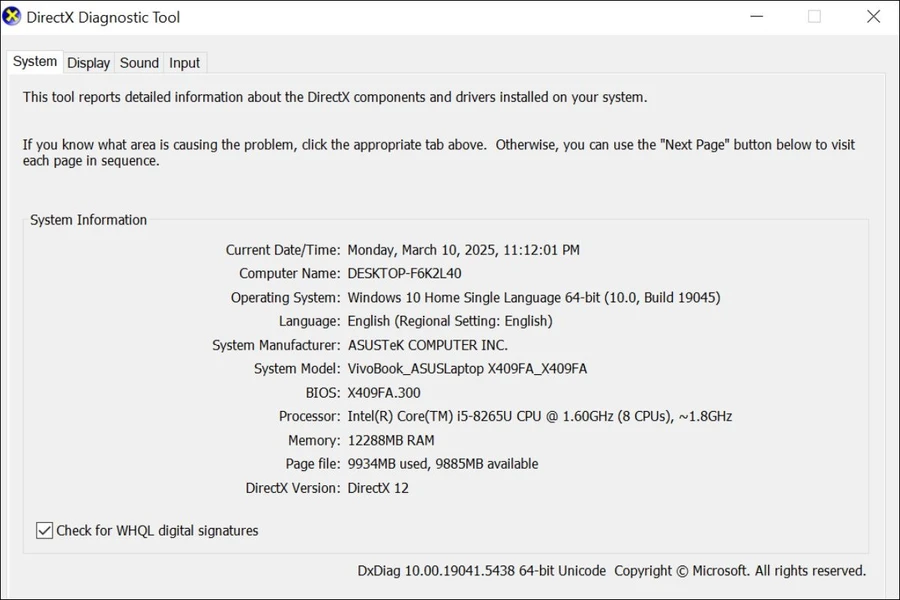Toggle Check for WHQL digital signatures checkbox
This screenshot has height=600, width=900.
tap(44, 531)
